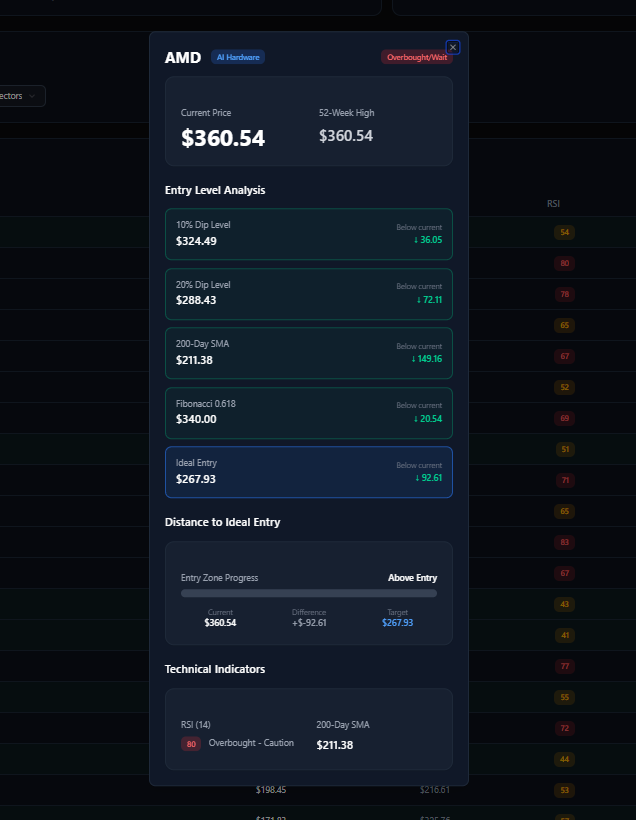
Task: Click the large current price $360.54
Action: tap(223, 138)
